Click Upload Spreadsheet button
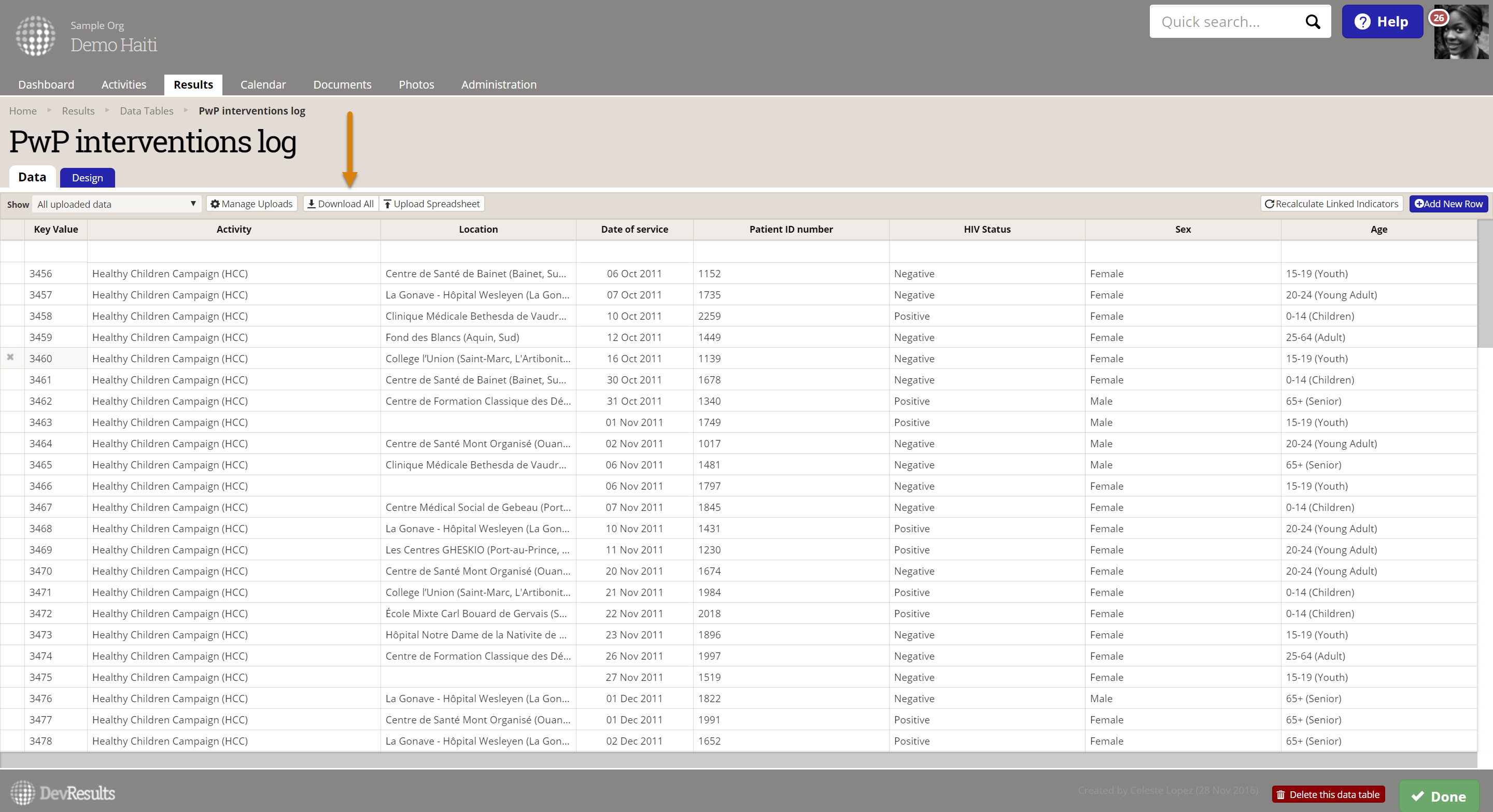Viewport: 1493px width, 812px height. (432, 204)
